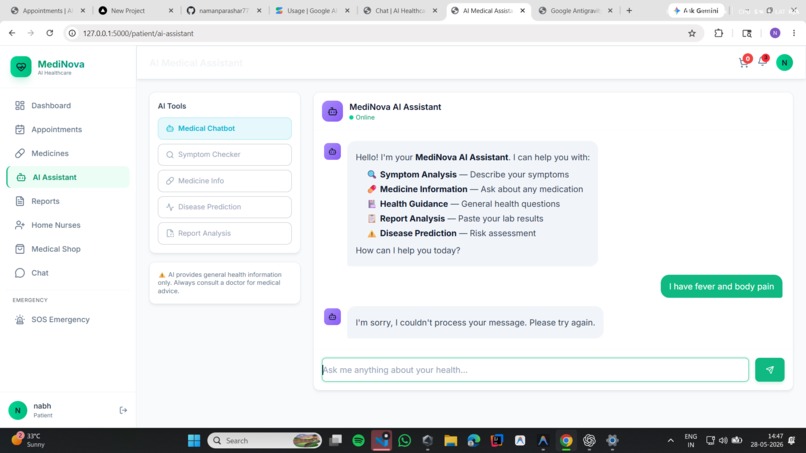Open the Dashboard sidebar item
This screenshot has height=453, width=806.
(x=68, y=105)
